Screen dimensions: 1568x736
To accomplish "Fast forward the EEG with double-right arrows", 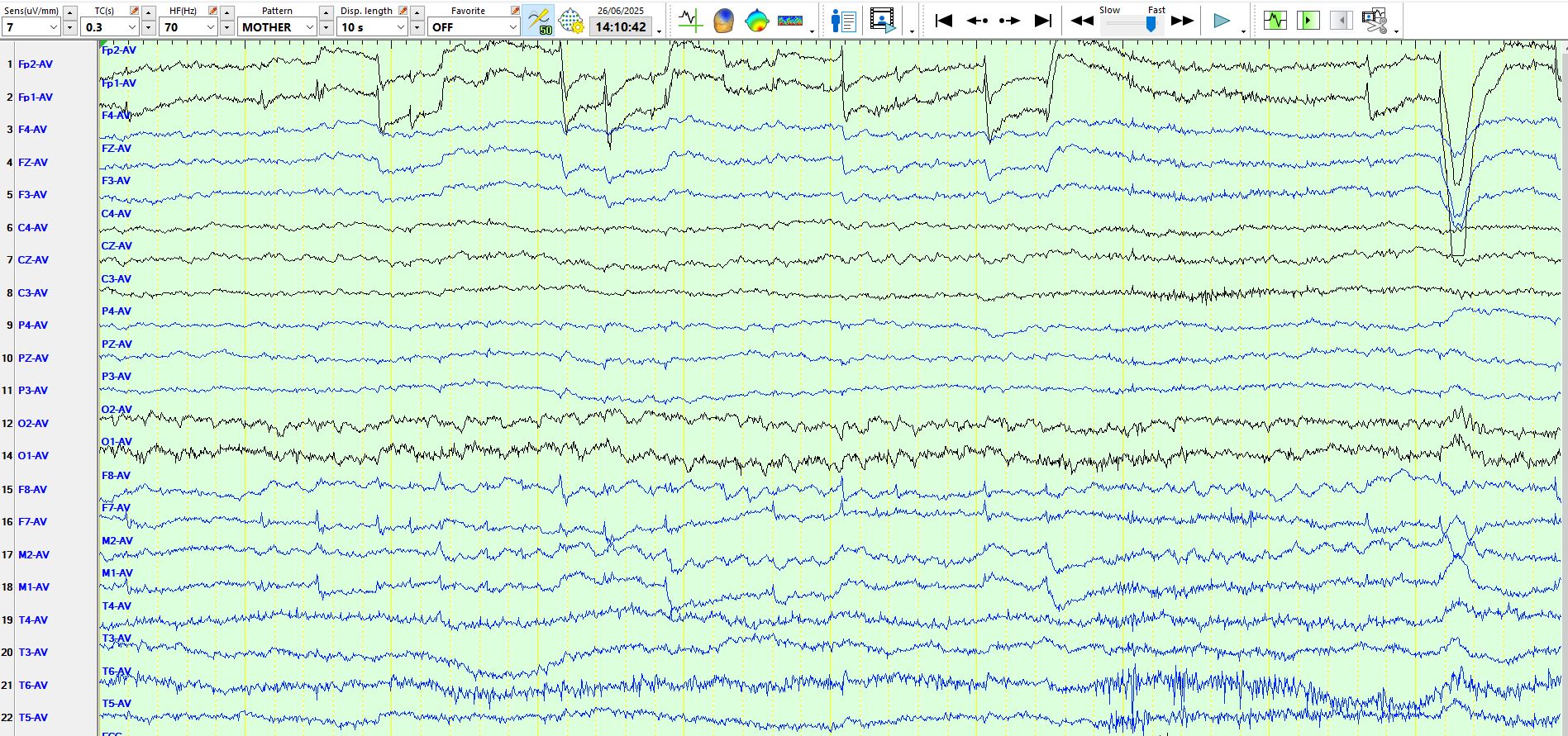I will 1183,21.
